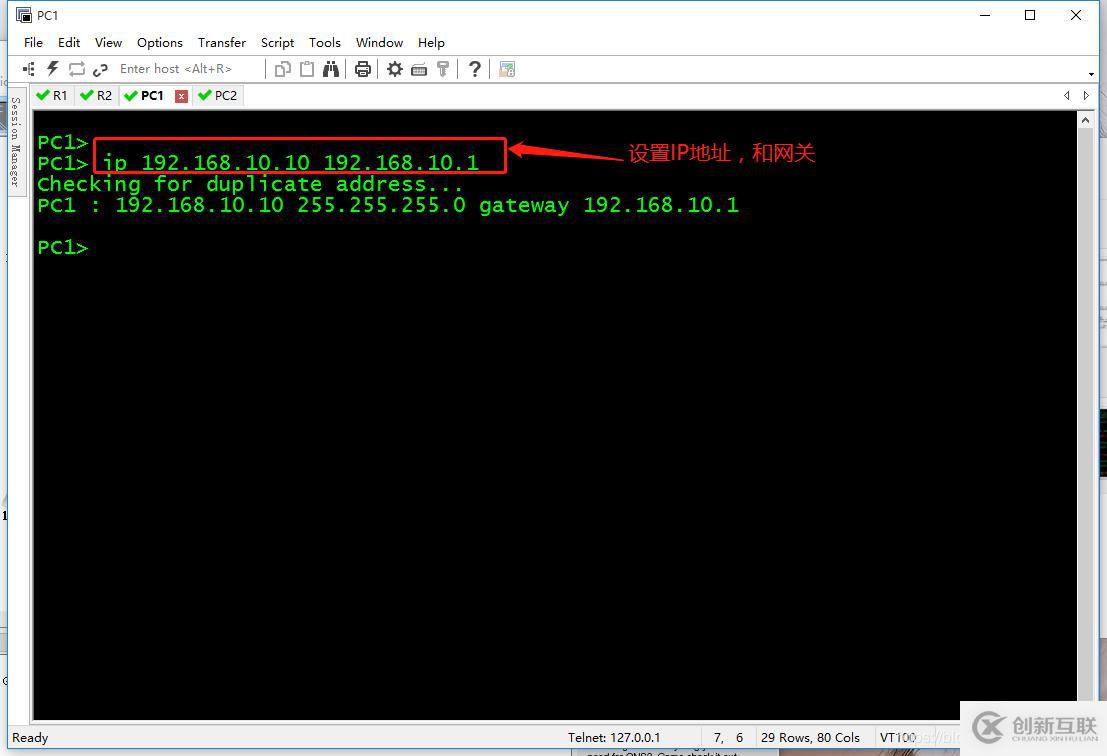The height and width of the screenshot is (756, 1107).
Task: Click the terminal scrollbar up arrow
Action: [x=1085, y=120]
